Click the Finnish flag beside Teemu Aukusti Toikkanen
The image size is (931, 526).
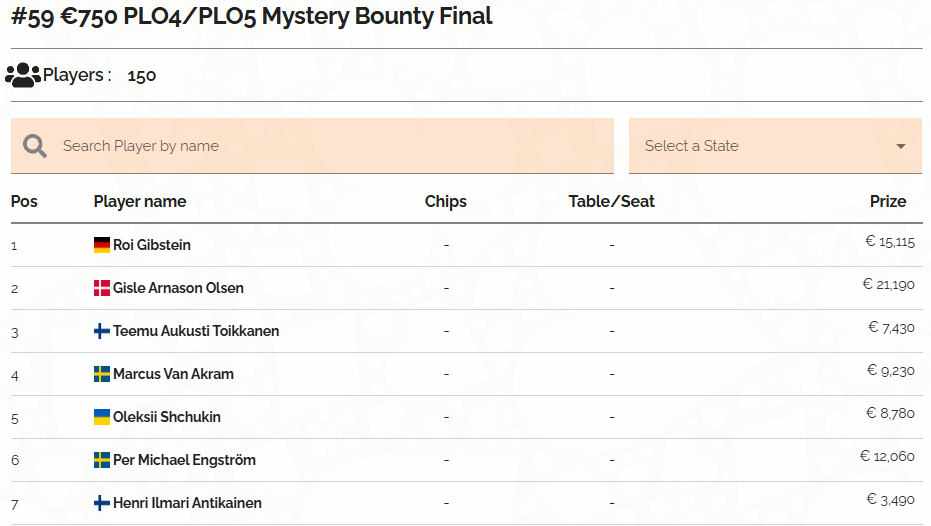[102, 331]
